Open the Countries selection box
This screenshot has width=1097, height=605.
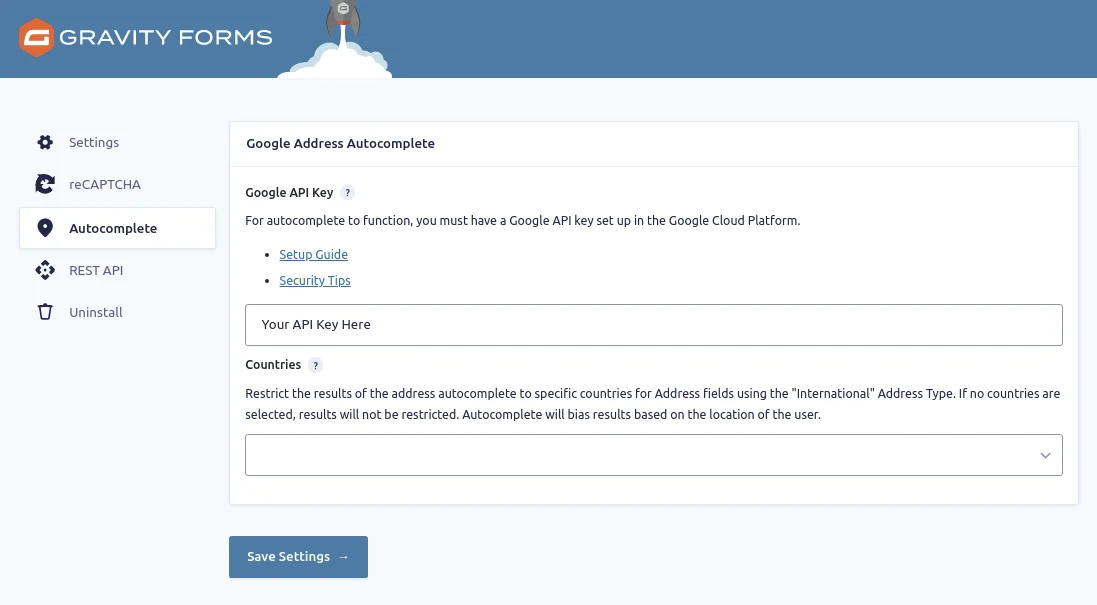[650, 455]
